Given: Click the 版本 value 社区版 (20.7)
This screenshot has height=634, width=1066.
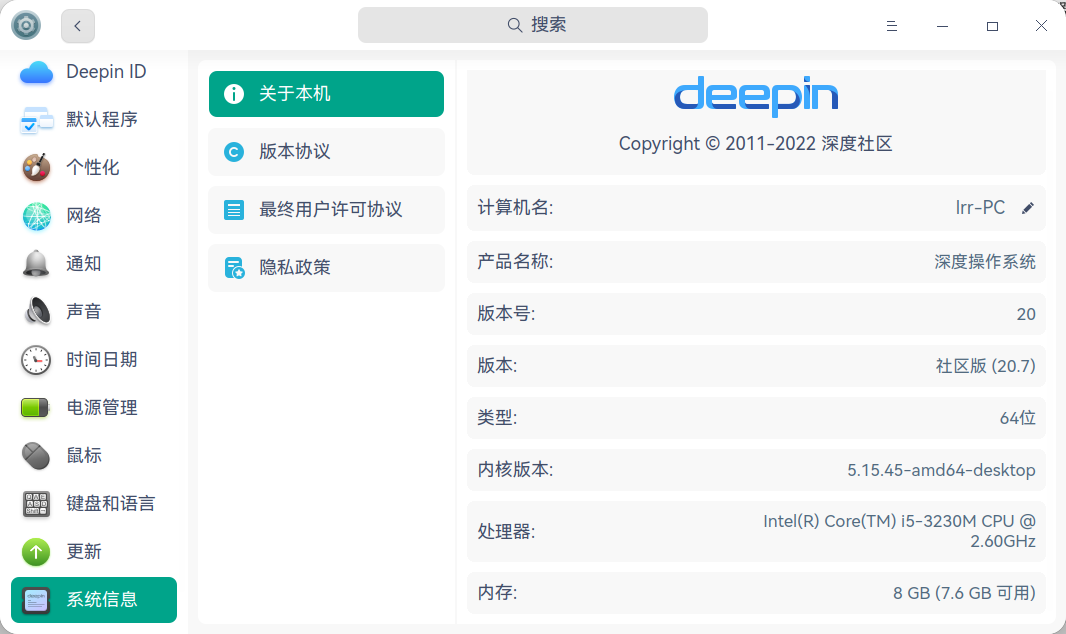Looking at the screenshot, I should [x=985, y=366].
